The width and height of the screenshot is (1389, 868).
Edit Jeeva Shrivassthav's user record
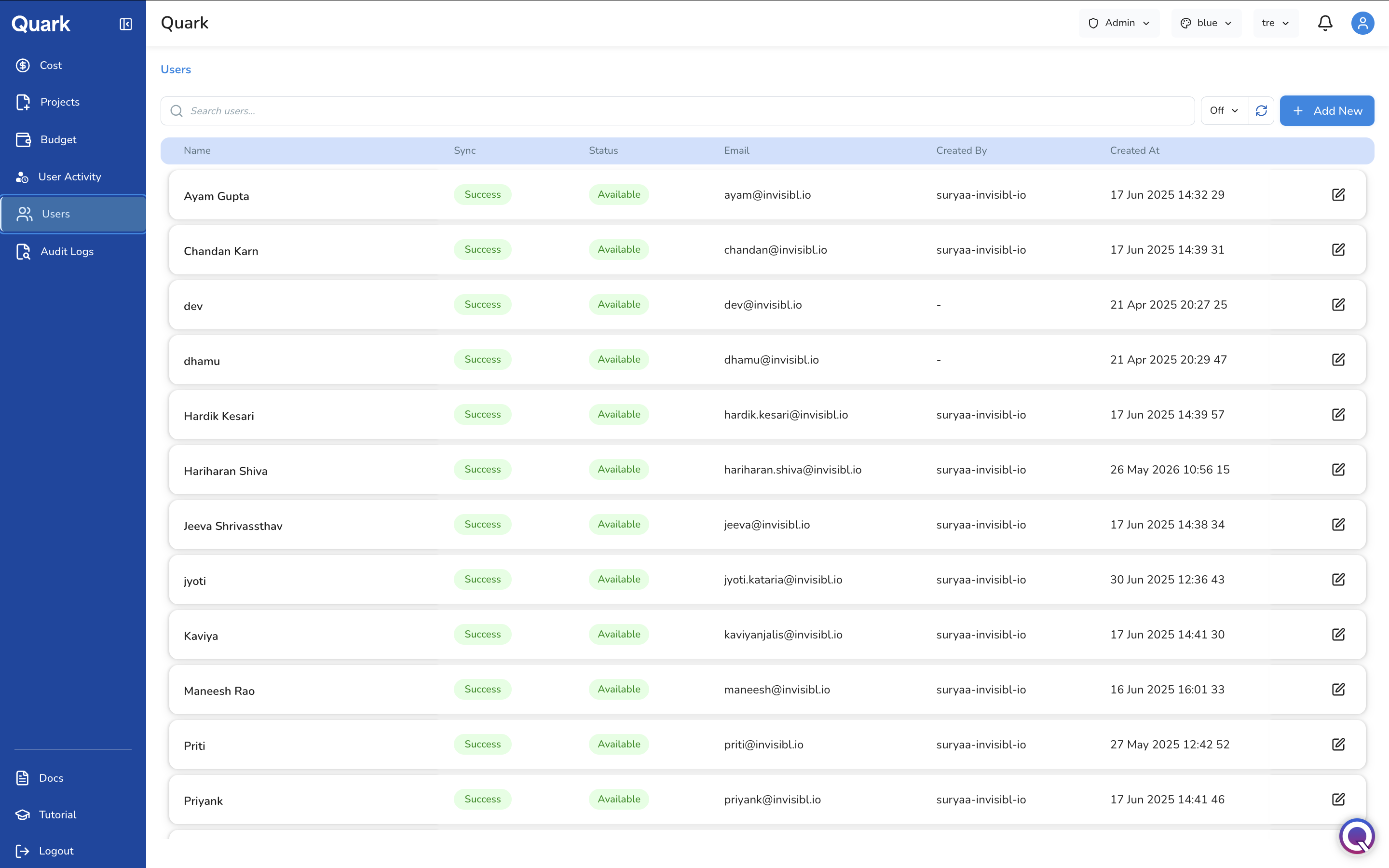[1338, 525]
